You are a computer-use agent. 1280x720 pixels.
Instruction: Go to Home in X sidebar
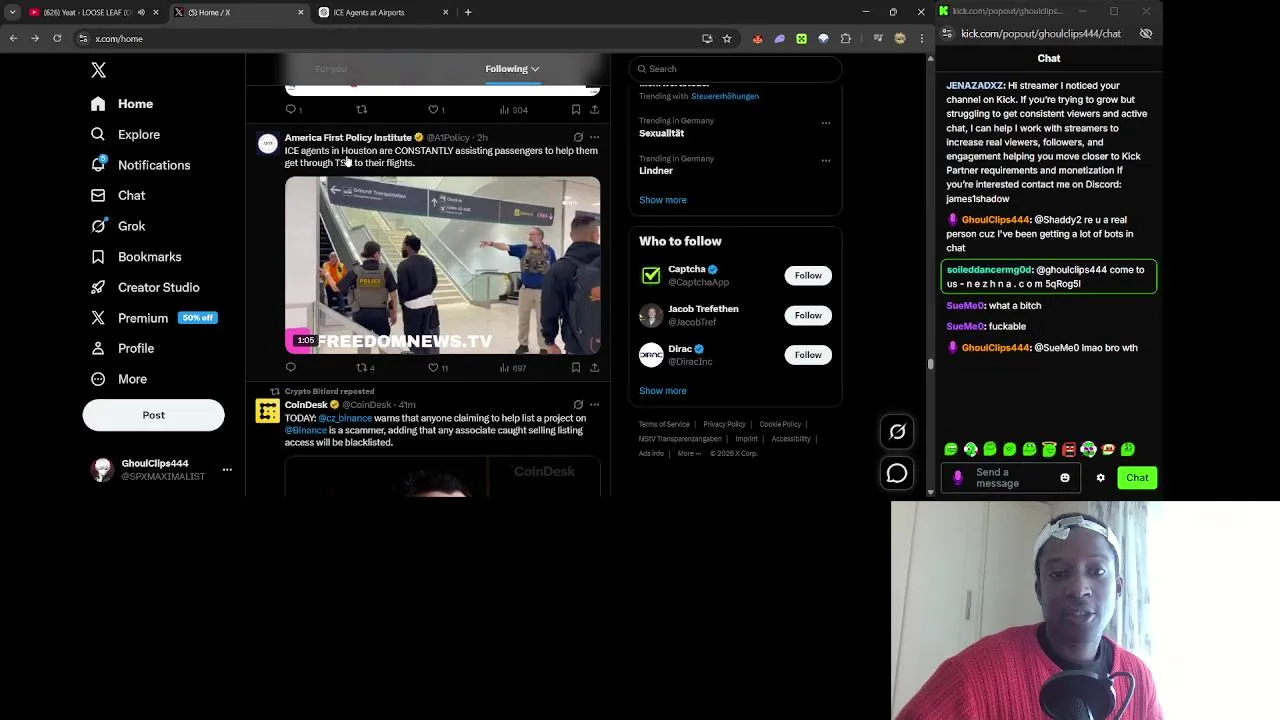tap(122, 104)
